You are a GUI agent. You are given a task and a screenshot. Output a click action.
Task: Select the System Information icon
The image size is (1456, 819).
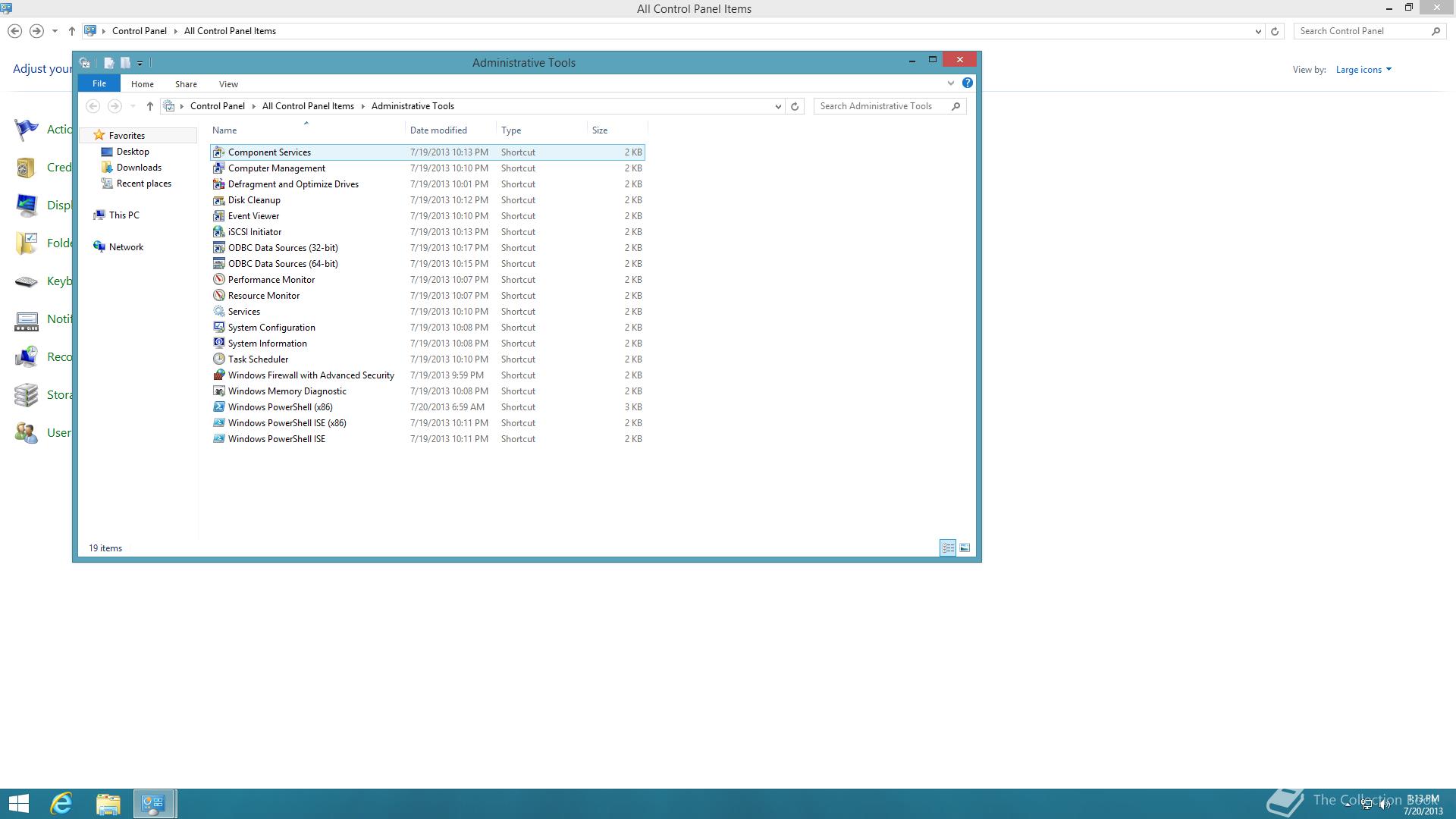click(x=219, y=344)
